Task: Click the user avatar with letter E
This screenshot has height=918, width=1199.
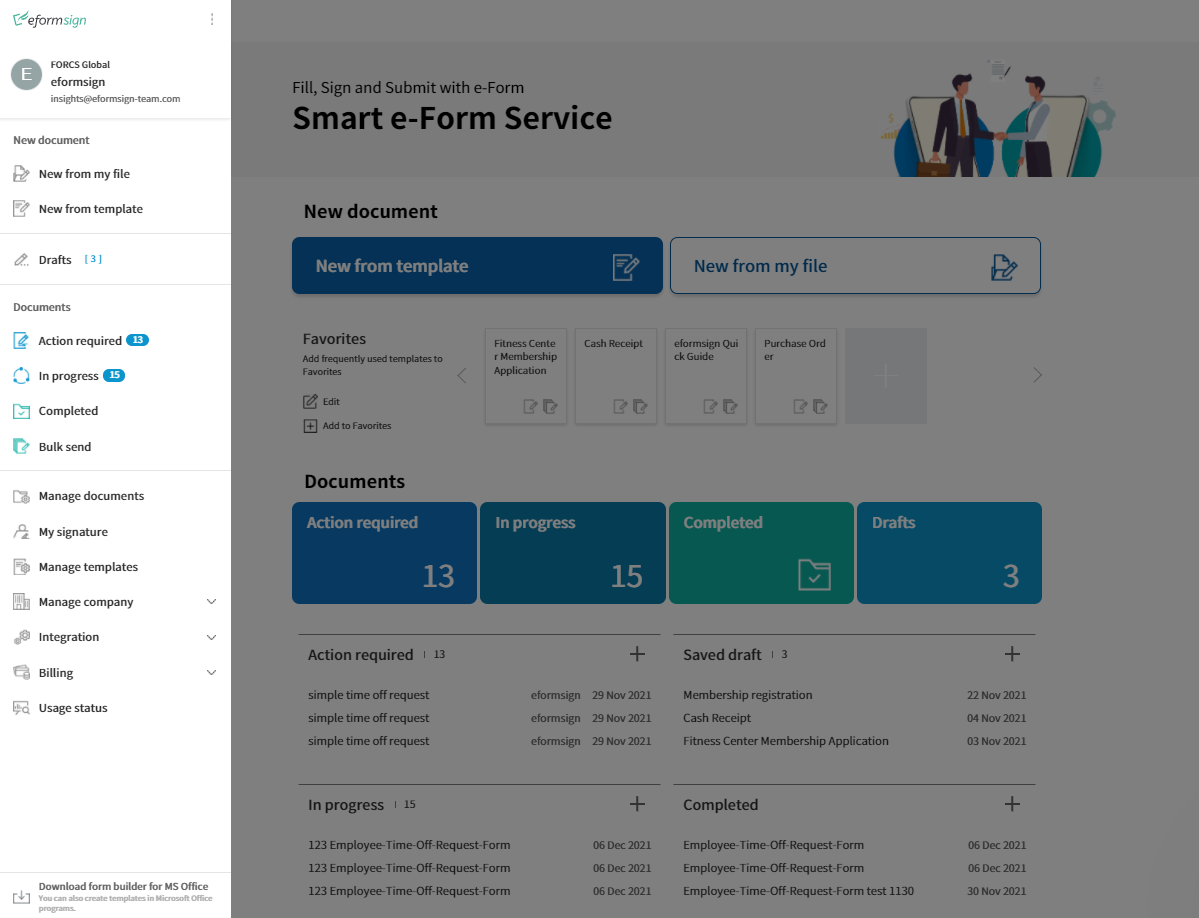Action: point(27,74)
